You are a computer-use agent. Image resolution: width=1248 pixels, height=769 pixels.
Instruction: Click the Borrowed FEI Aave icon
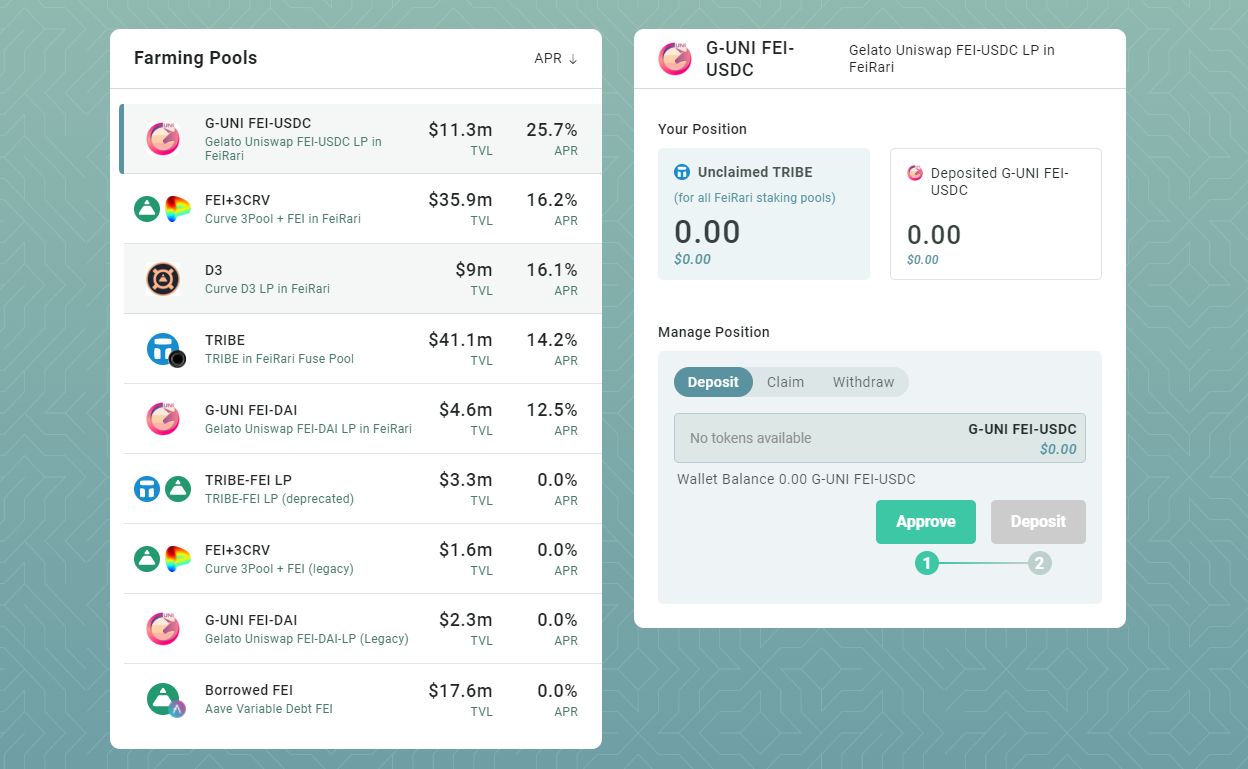165,700
